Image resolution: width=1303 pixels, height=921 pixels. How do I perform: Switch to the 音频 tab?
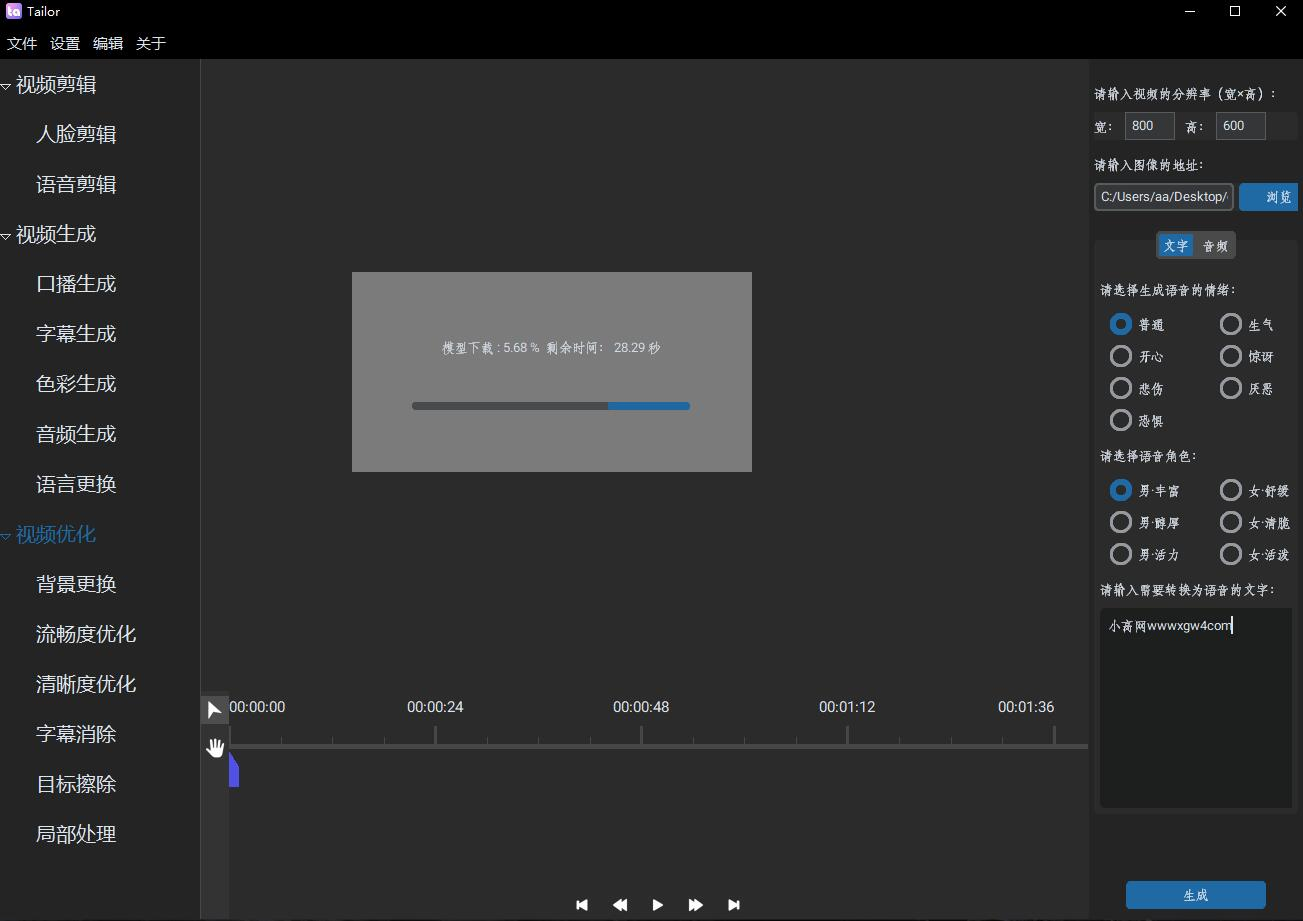tap(1215, 246)
